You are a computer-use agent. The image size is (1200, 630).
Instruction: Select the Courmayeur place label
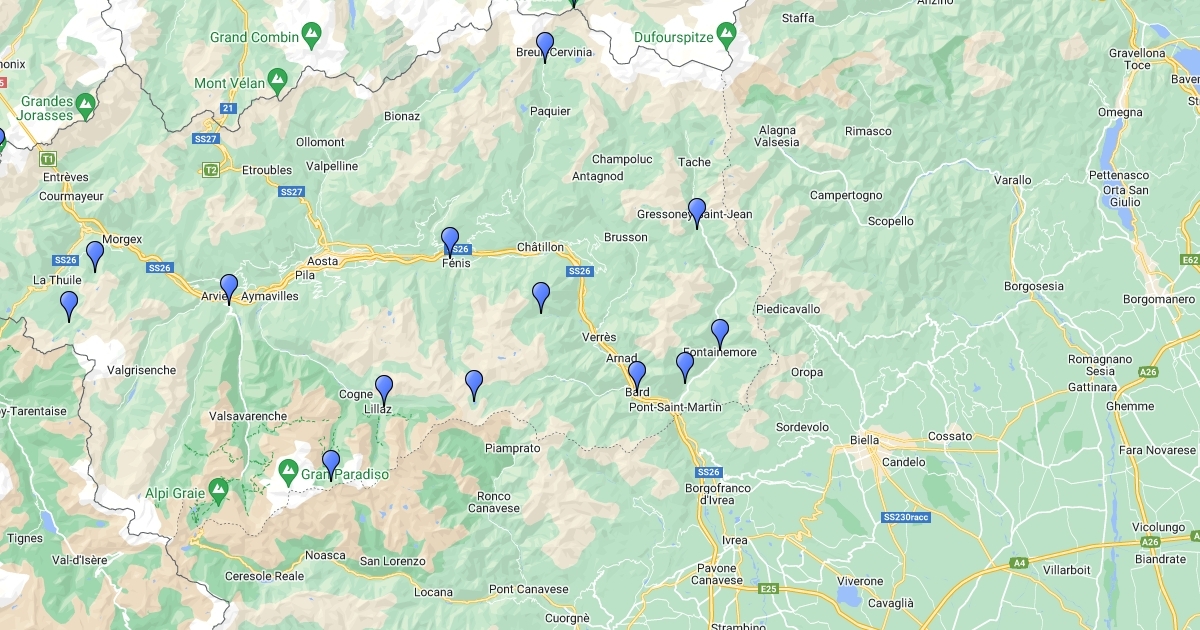(x=71, y=196)
